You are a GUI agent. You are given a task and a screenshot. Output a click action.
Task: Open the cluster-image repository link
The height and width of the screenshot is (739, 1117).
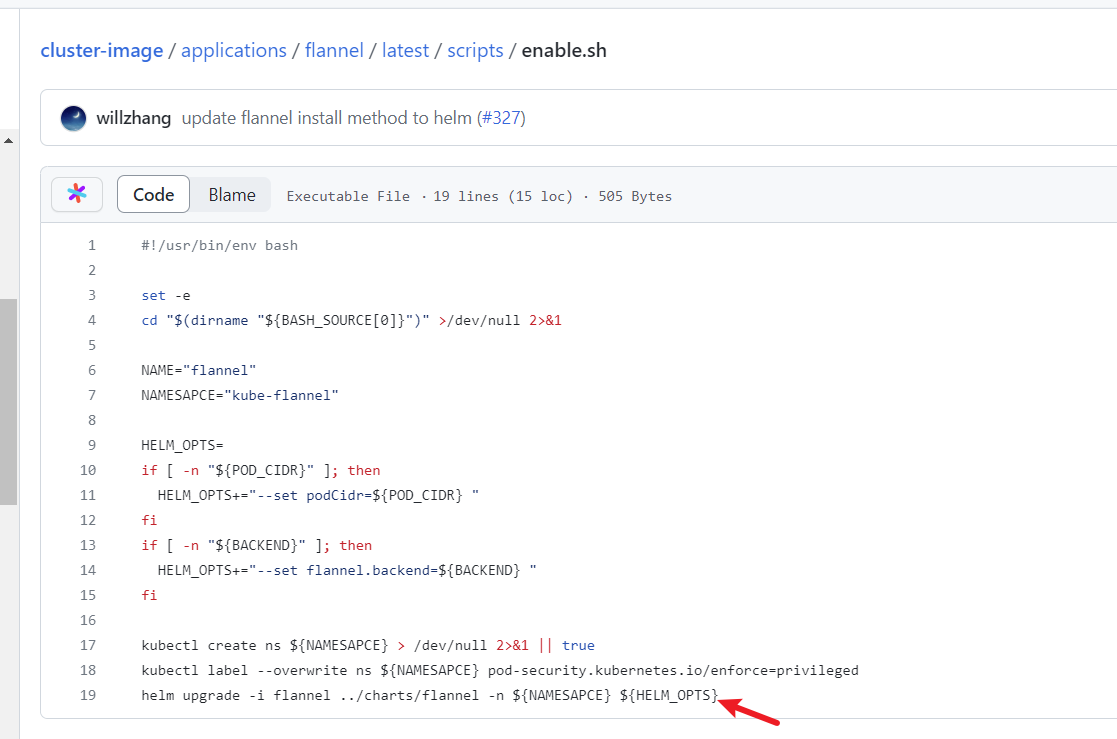tap(101, 50)
